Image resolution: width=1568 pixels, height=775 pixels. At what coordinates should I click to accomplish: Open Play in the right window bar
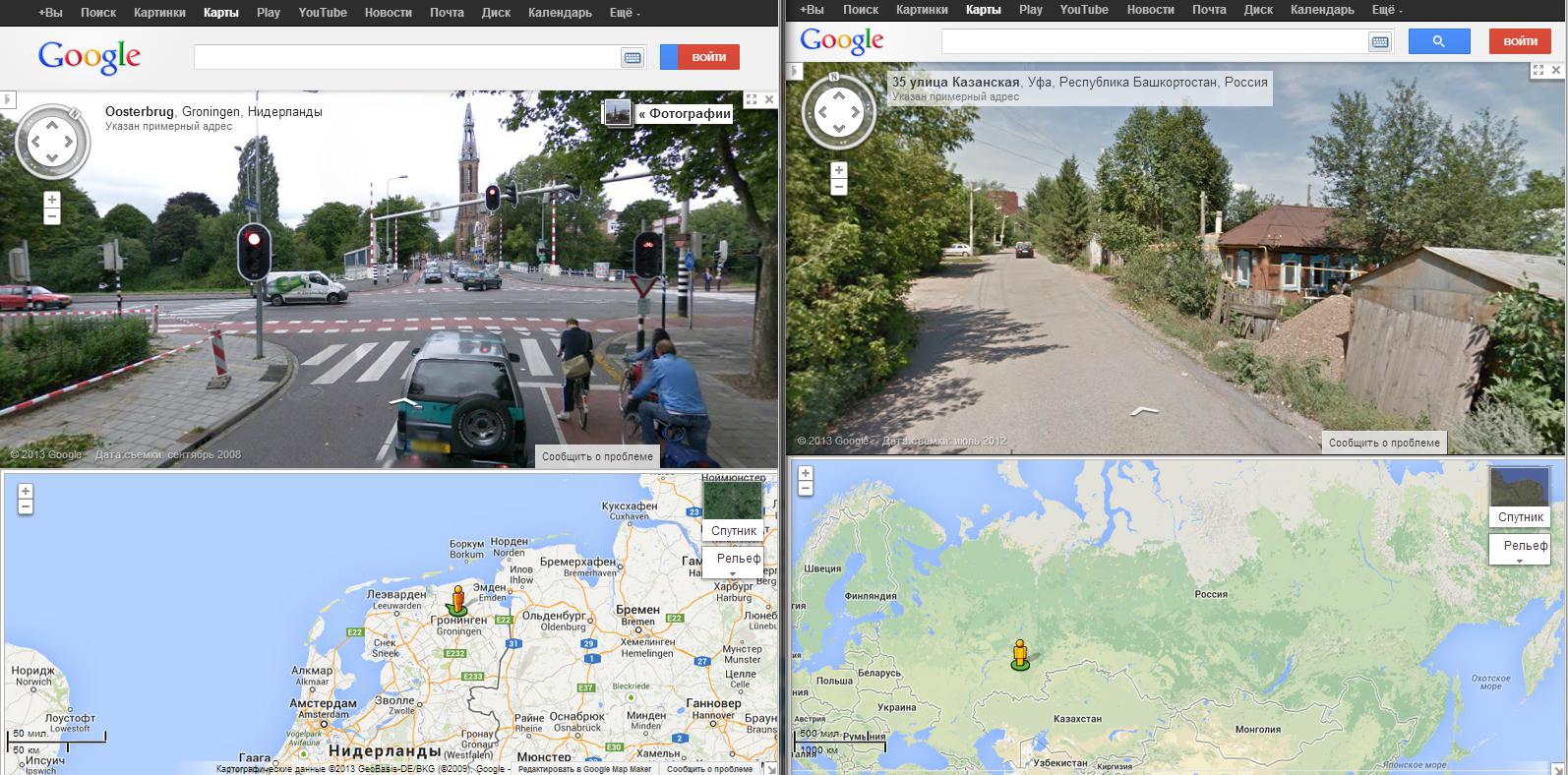point(1031,10)
